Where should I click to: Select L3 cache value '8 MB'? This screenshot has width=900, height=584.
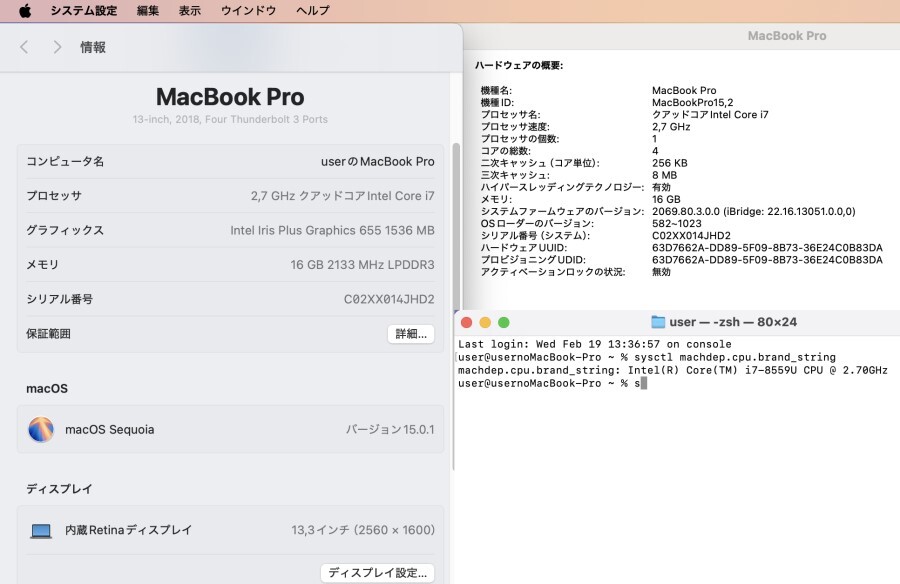point(664,175)
